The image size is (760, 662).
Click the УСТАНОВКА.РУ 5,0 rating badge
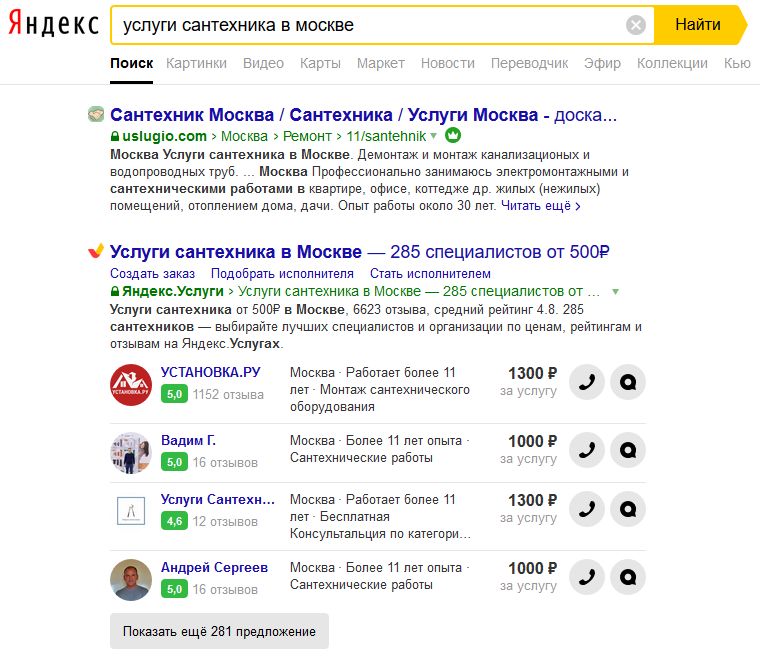(174, 394)
